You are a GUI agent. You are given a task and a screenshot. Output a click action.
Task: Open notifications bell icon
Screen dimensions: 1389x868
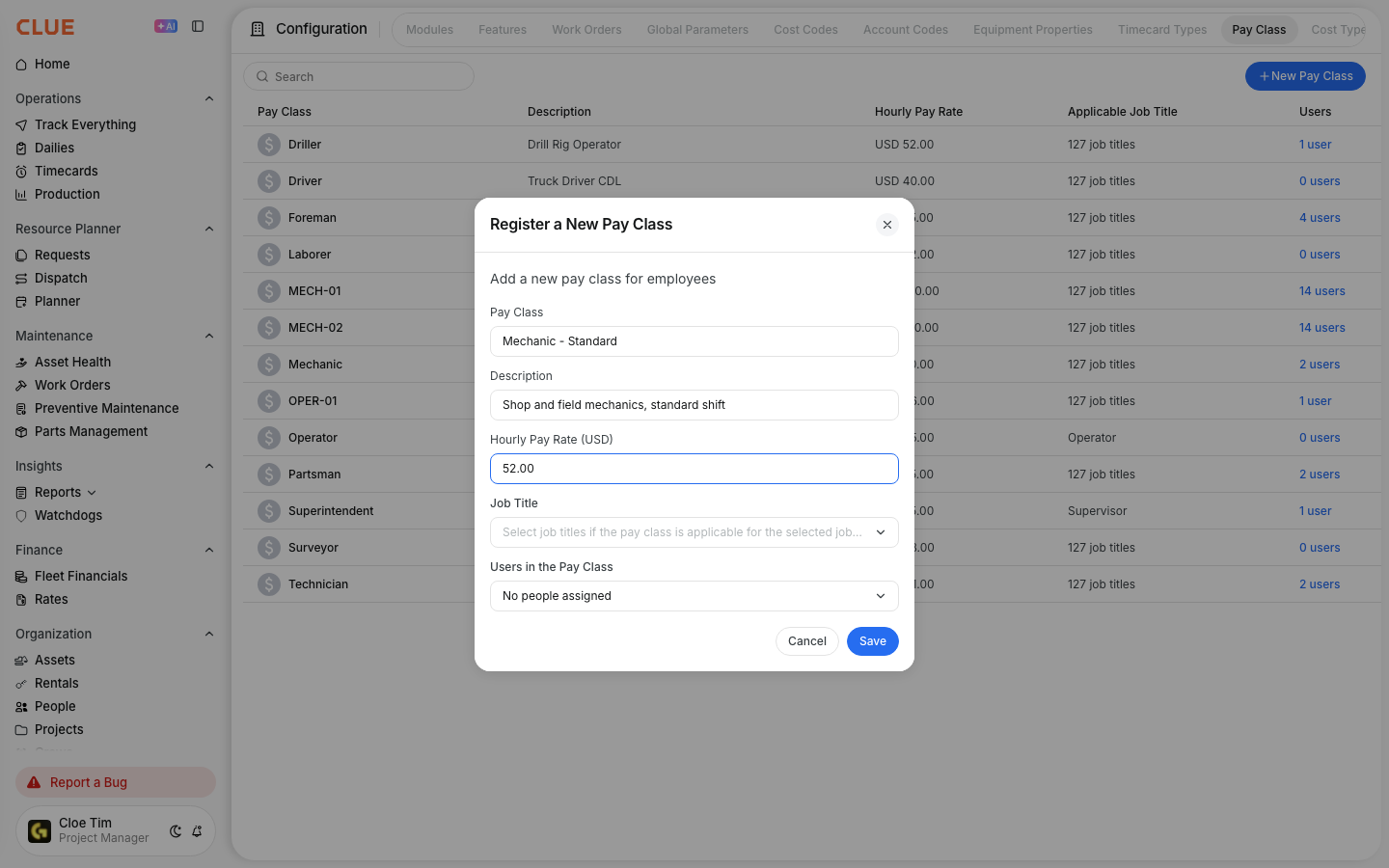point(197,831)
